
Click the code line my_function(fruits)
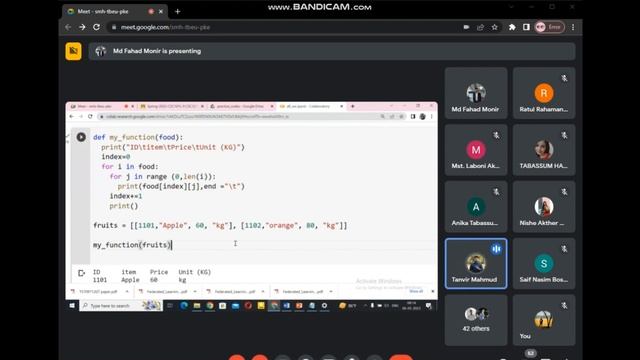132,245
